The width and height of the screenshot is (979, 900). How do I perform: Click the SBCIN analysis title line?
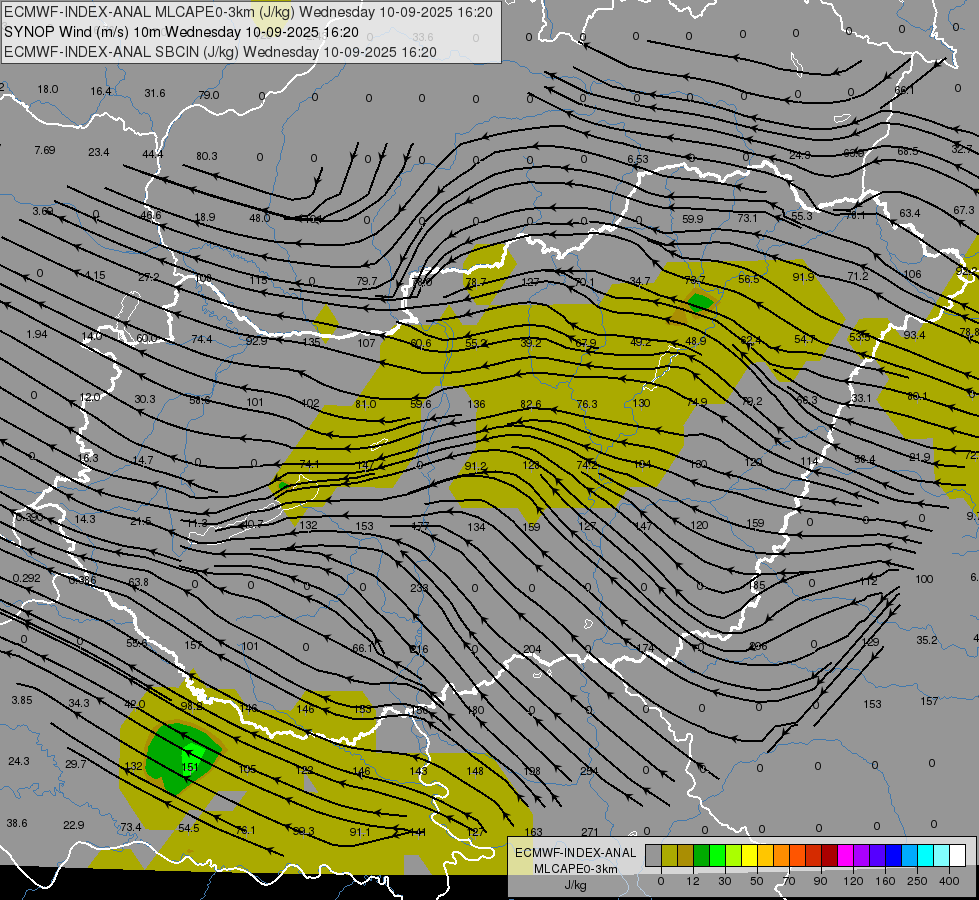[220, 52]
